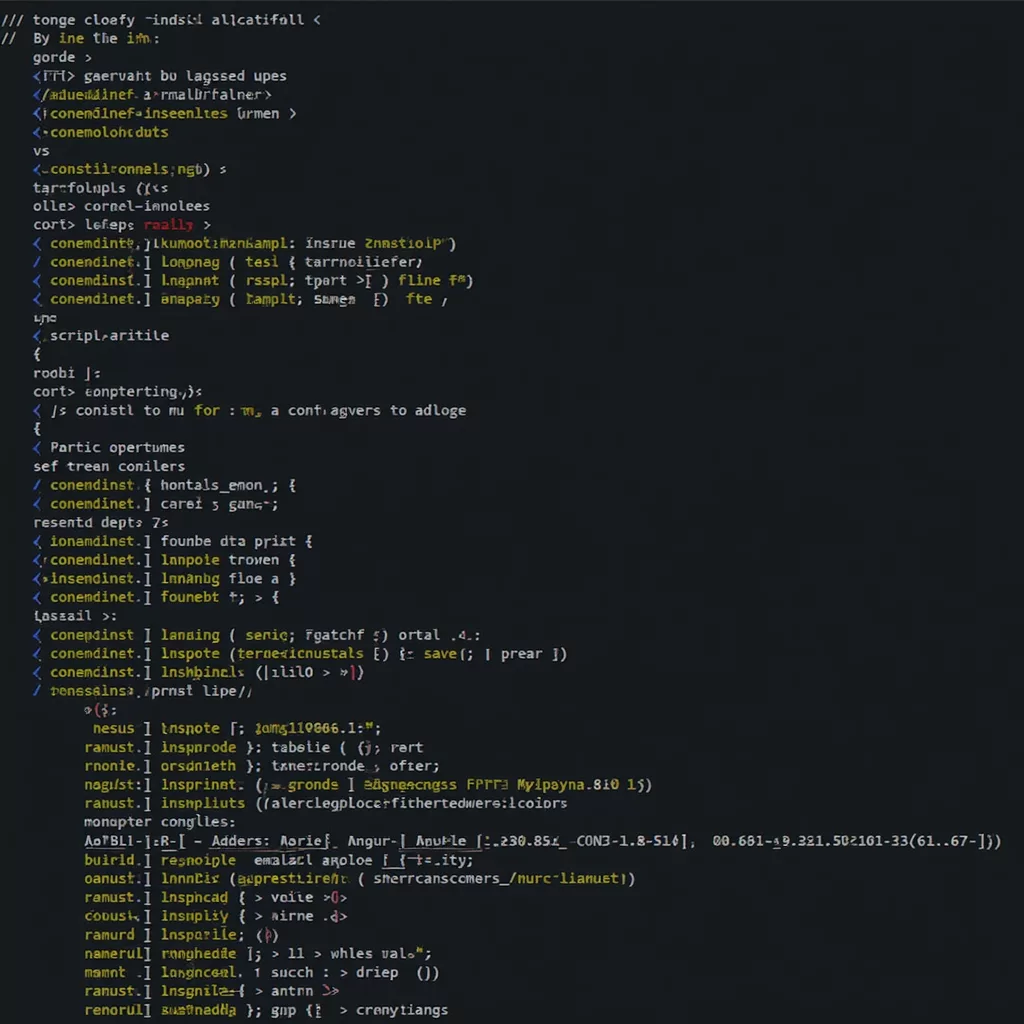Click the "monopter conglles:" line
The image size is (1024, 1024).
(159, 822)
